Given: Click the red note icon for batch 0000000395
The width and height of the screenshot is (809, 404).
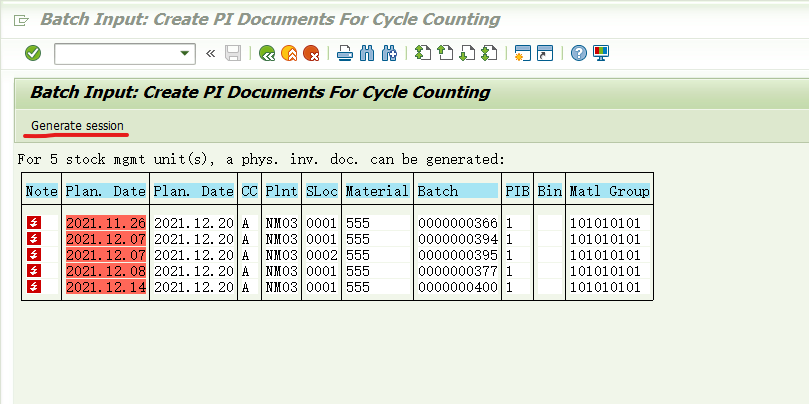Looking at the screenshot, I should tap(34, 255).
